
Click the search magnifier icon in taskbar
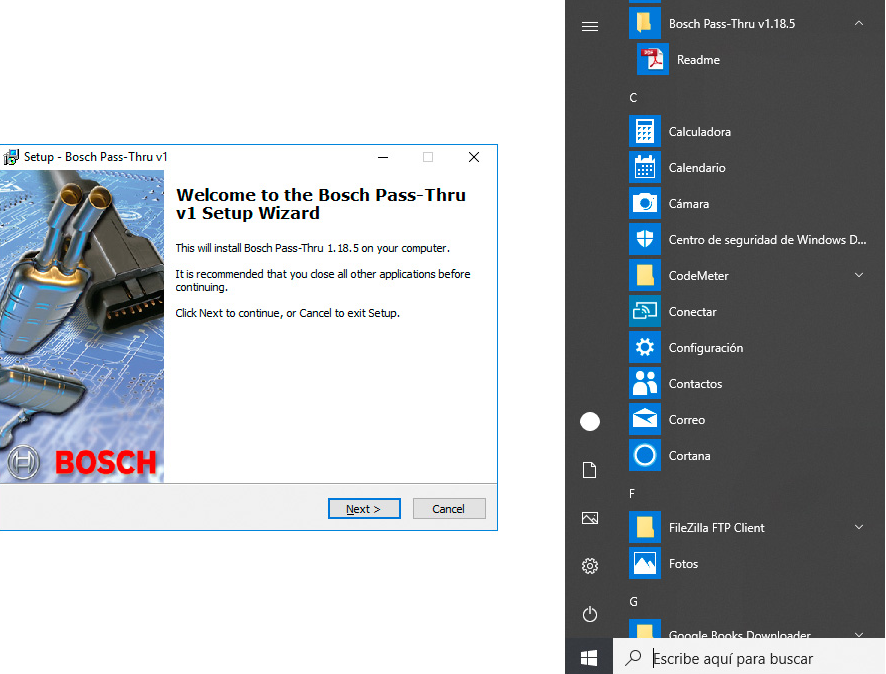633,657
